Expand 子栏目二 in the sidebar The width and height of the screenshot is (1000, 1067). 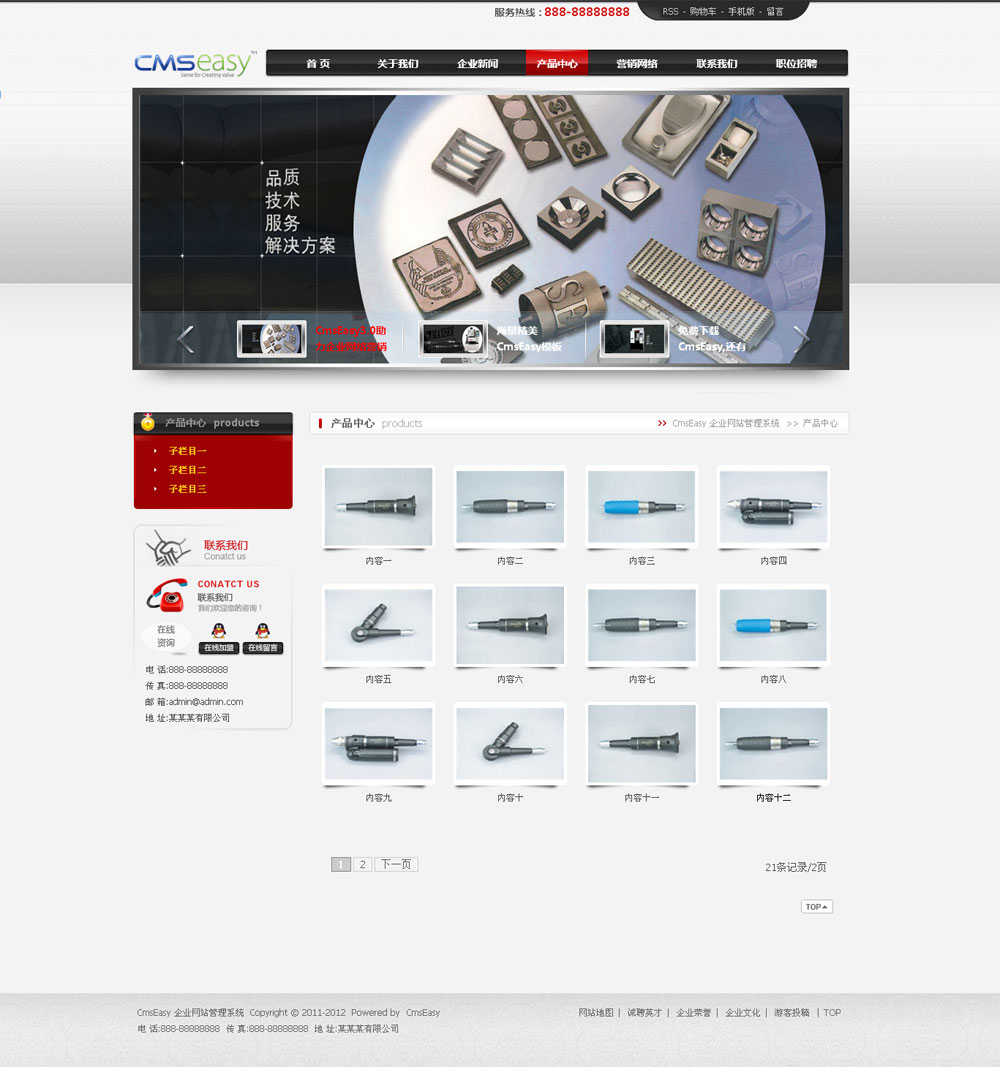click(x=187, y=470)
